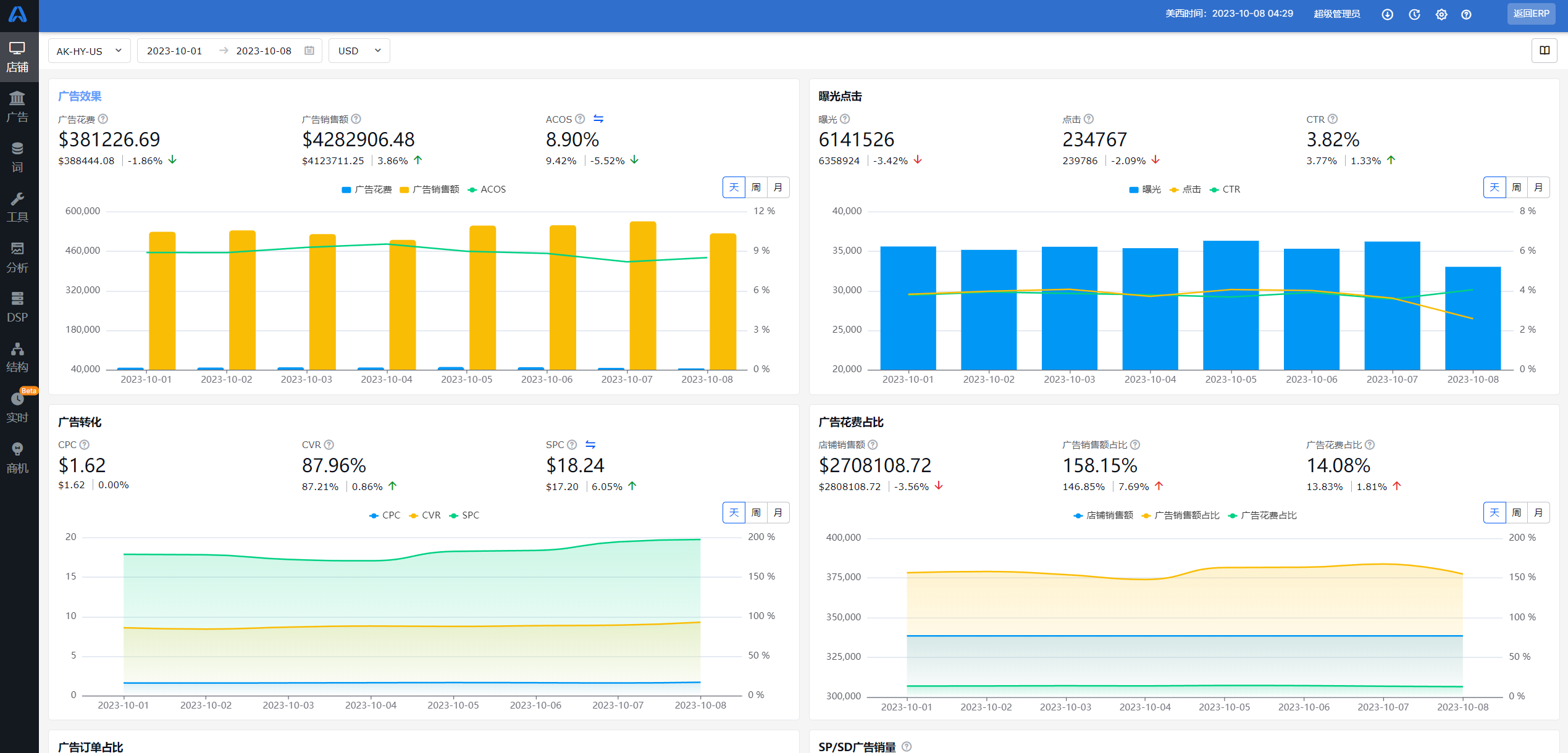Screen dimensions: 1568x753
Task: Toggle 点击 legend series visibility
Action: click(1185, 189)
